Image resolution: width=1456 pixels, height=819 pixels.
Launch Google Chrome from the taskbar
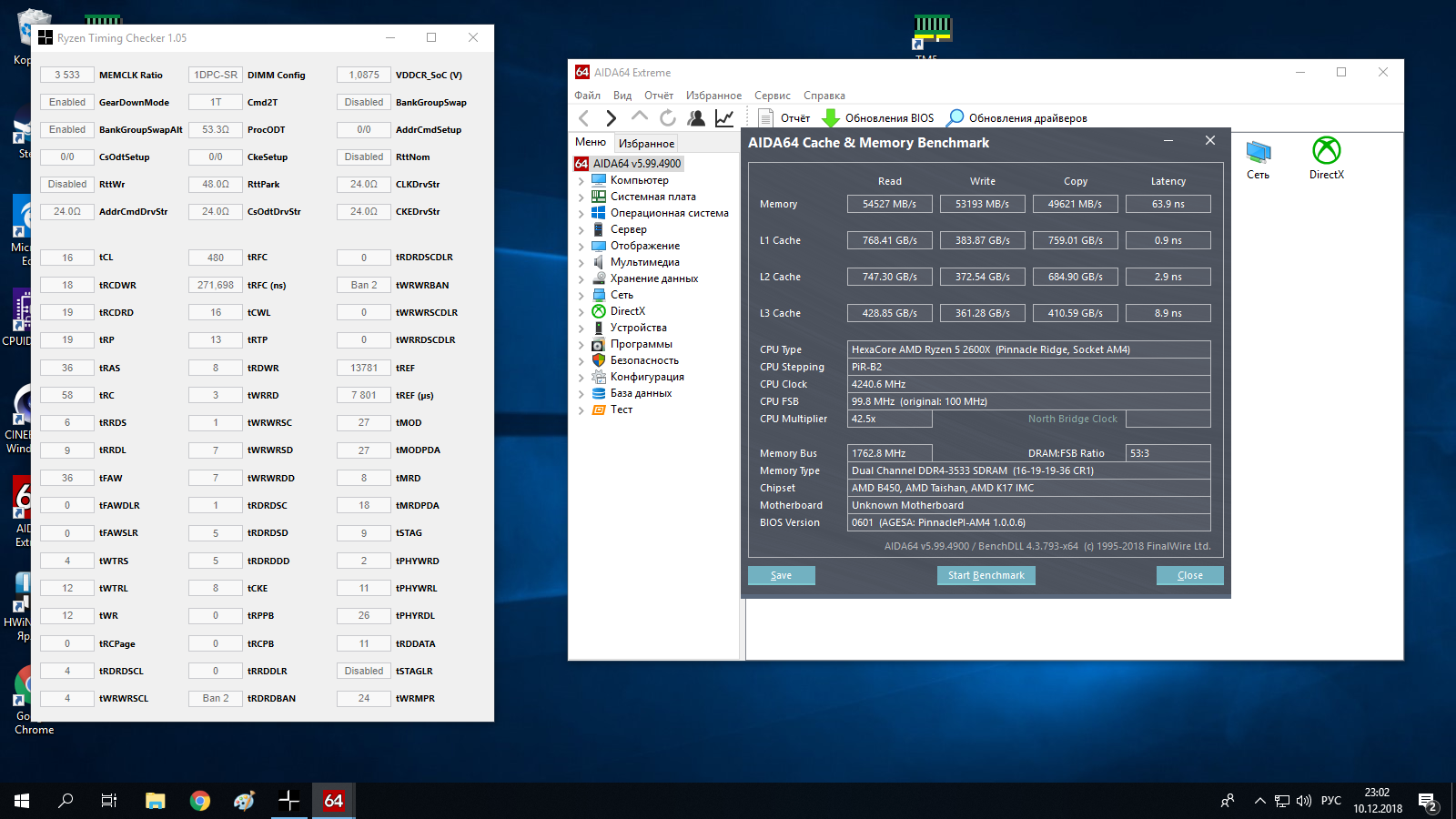[x=200, y=801]
